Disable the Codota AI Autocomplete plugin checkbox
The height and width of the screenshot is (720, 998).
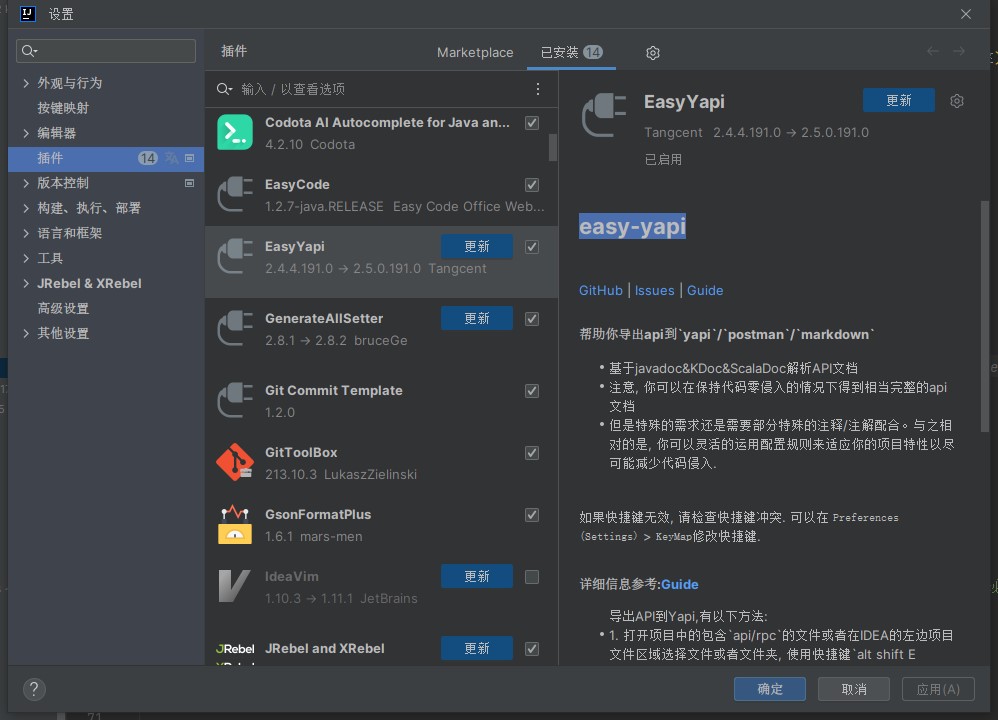coord(532,123)
